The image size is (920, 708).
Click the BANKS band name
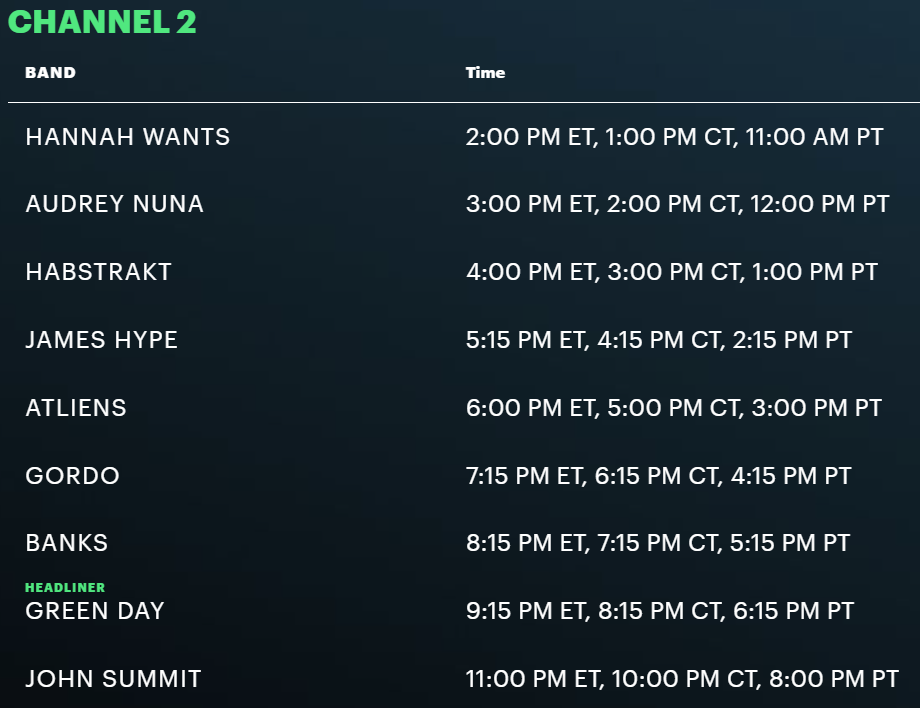point(67,543)
